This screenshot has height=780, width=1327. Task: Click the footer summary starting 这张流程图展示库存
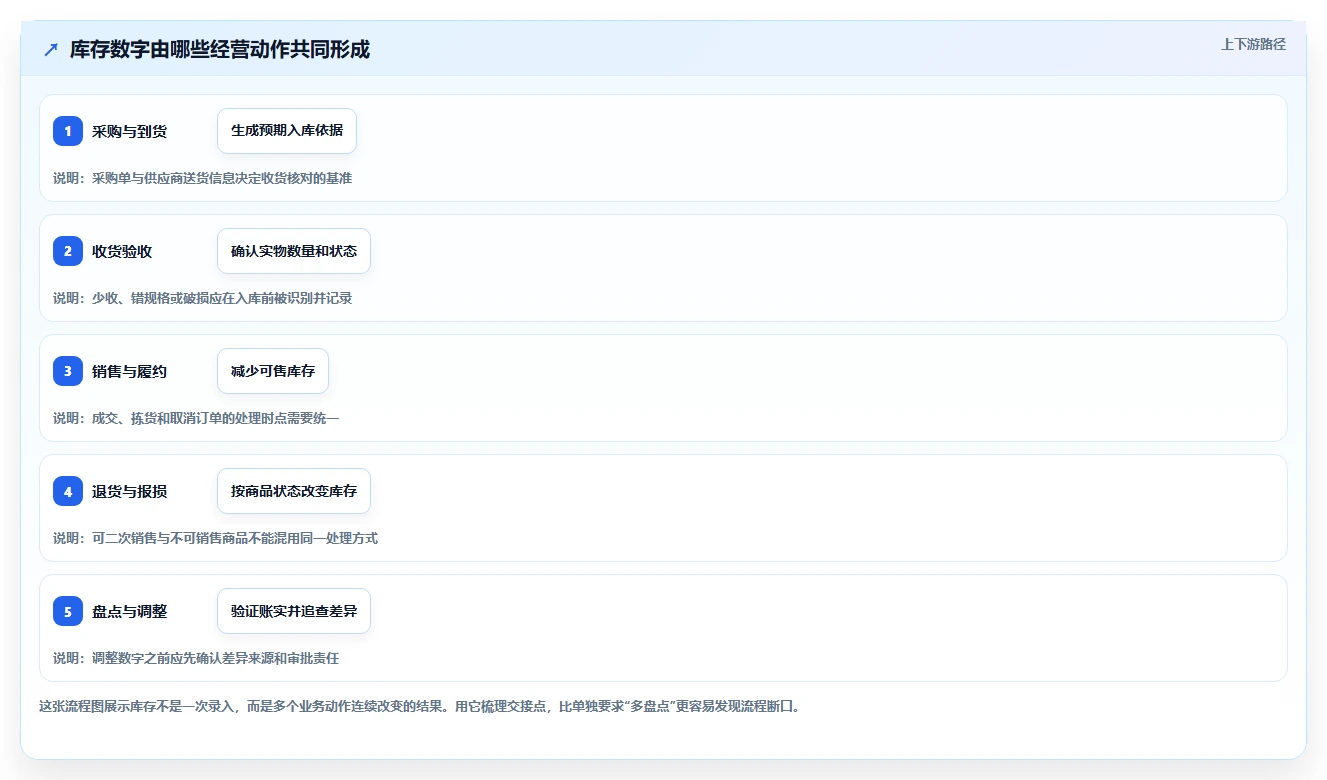coord(419,706)
